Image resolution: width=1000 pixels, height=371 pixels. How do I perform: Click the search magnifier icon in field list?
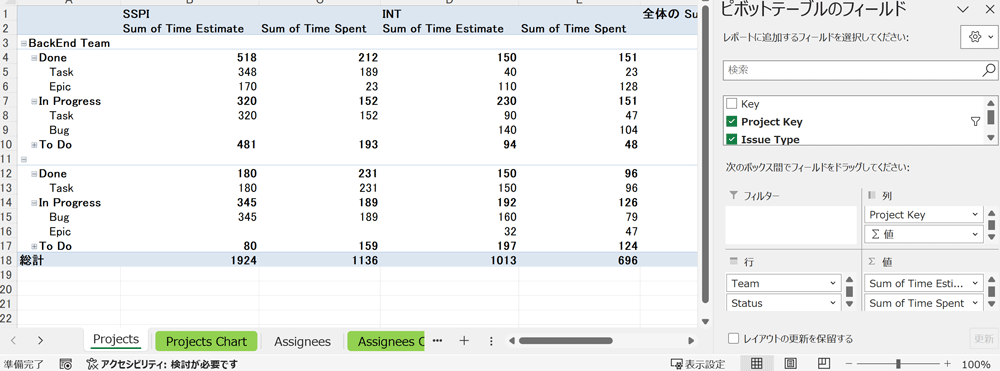989,69
